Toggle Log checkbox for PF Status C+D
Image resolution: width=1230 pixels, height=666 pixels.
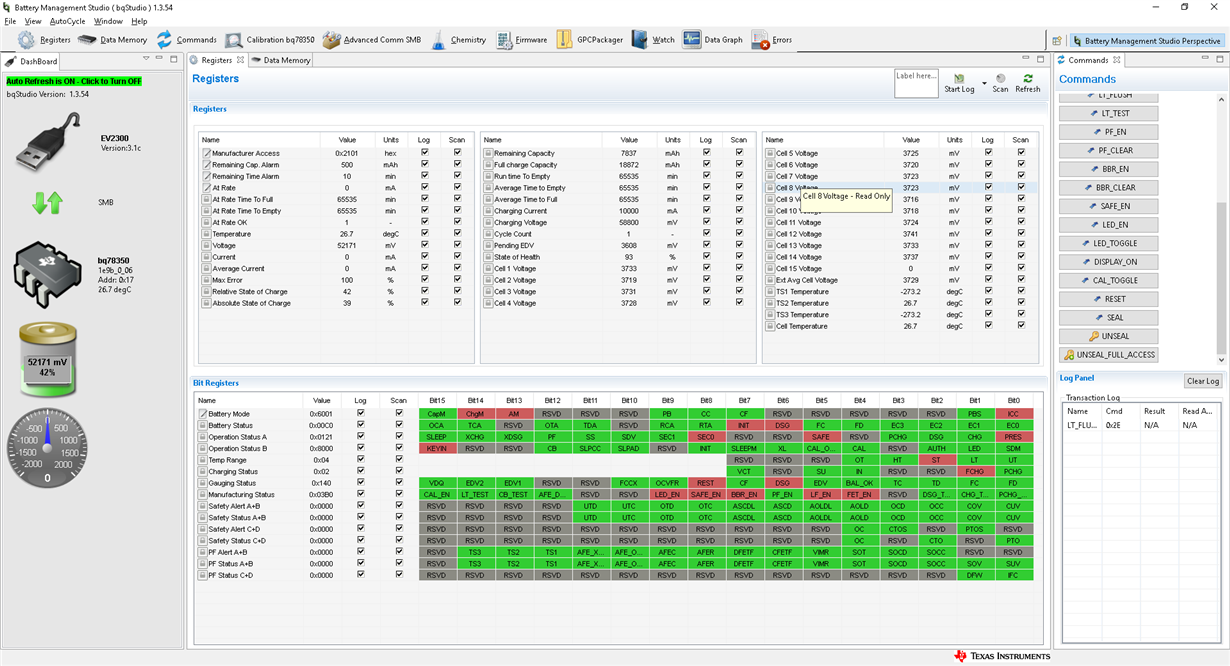coord(360,575)
